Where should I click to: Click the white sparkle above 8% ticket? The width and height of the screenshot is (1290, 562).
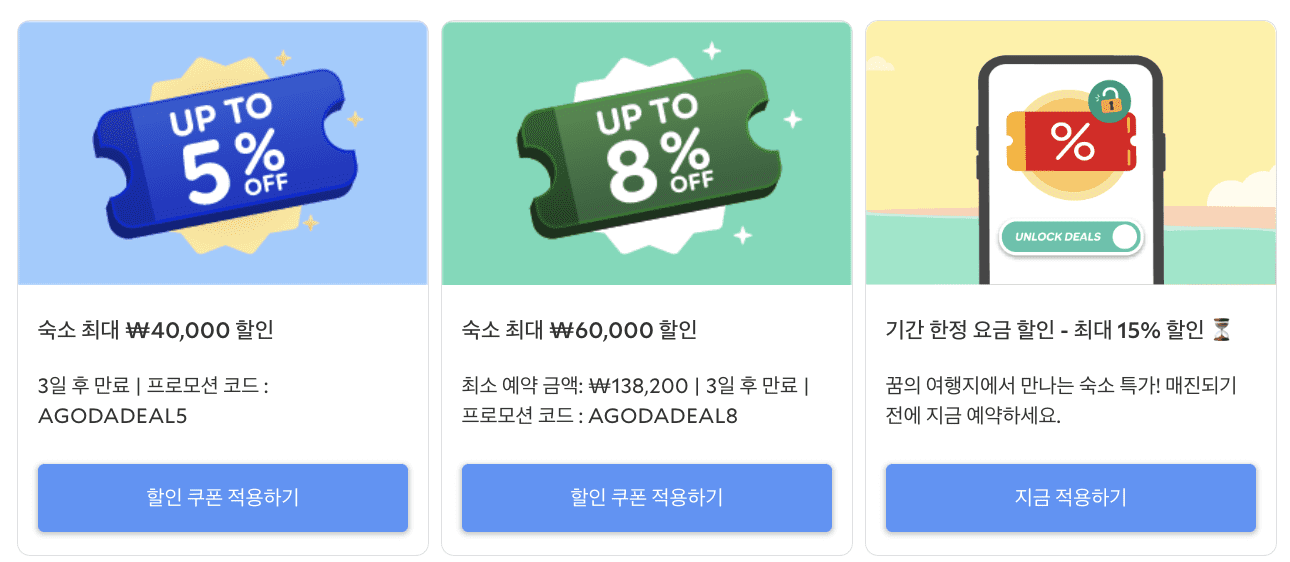pos(712,49)
